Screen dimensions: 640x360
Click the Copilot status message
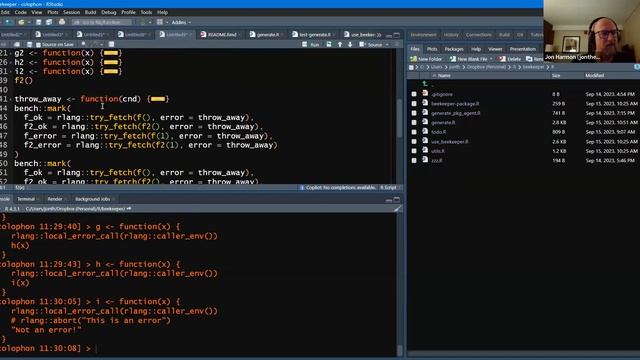click(338, 188)
